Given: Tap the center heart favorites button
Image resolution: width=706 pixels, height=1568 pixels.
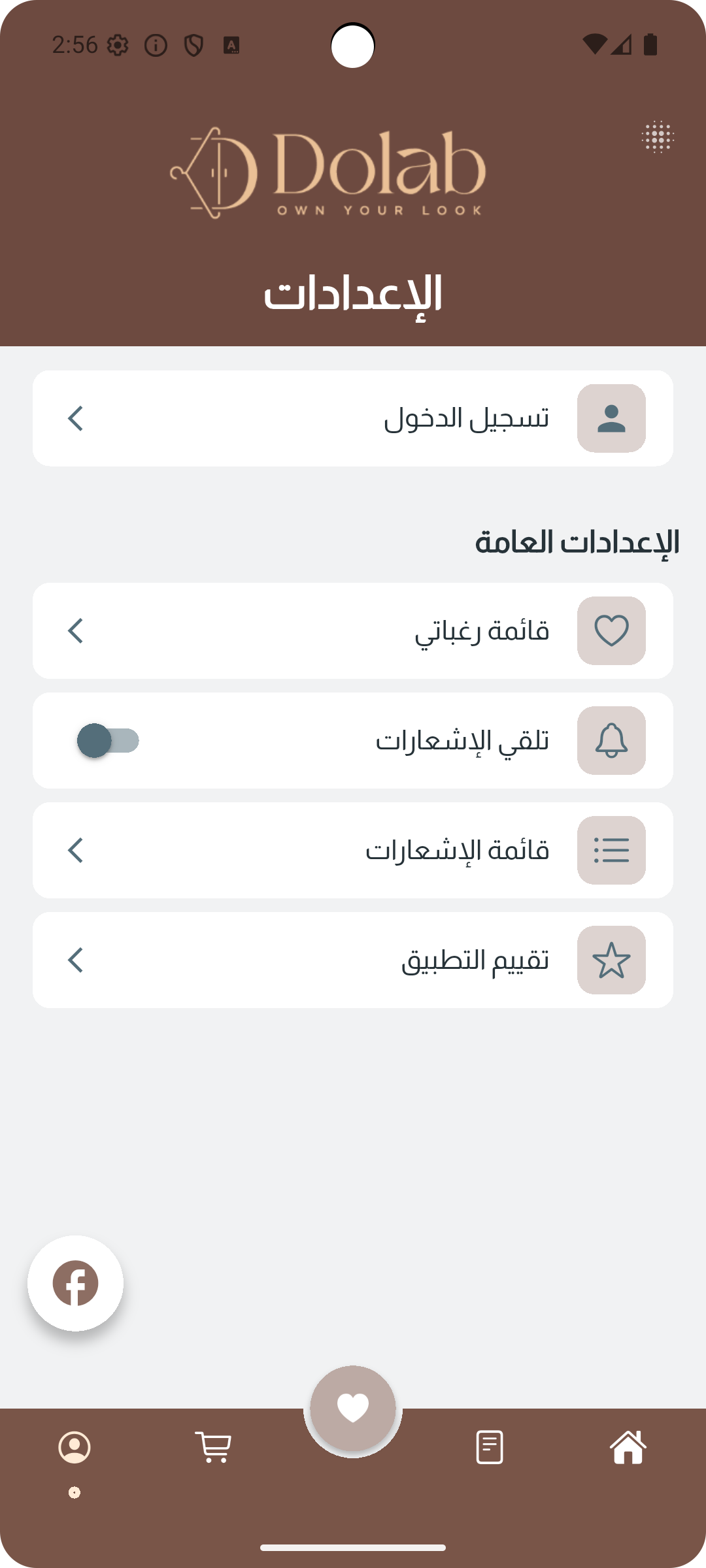Looking at the screenshot, I should pos(353,1407).
